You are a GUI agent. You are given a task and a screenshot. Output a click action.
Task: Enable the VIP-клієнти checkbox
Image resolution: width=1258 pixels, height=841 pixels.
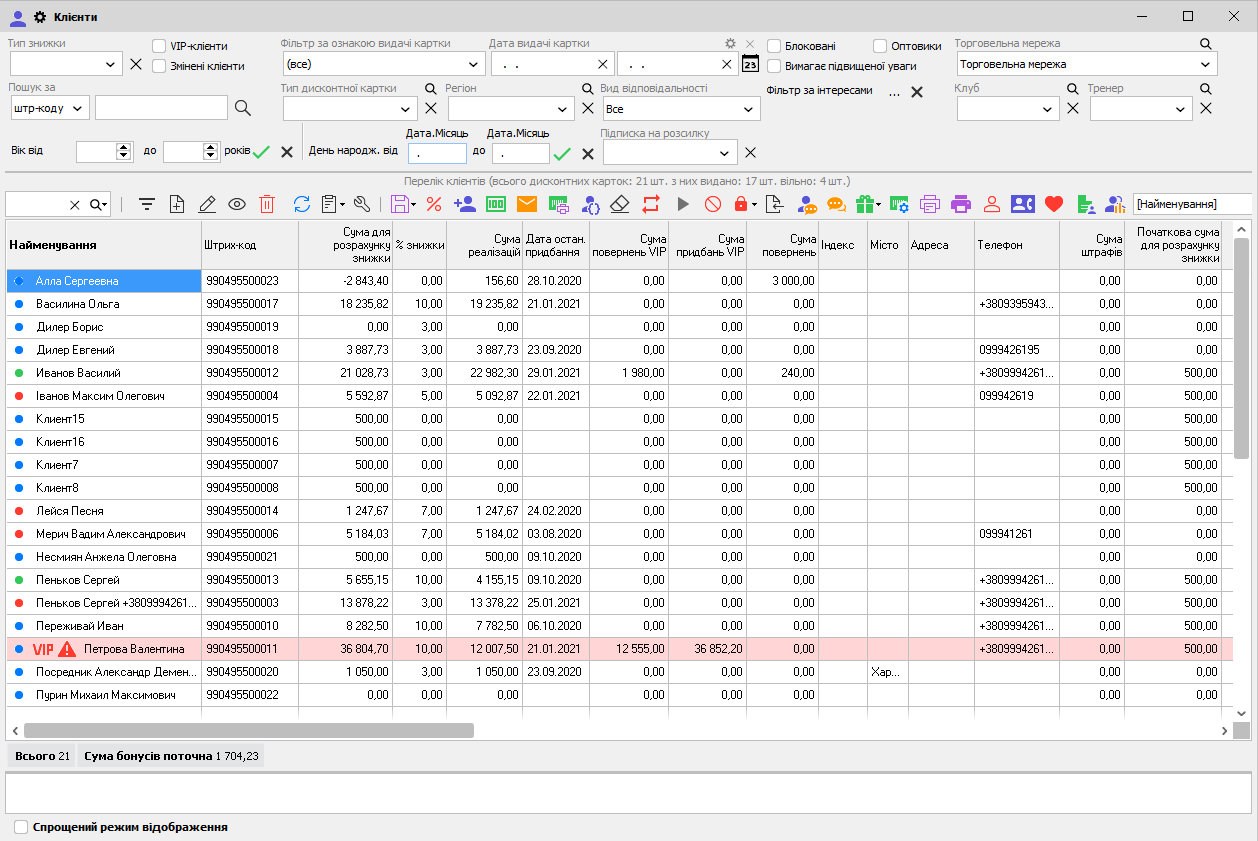[160, 46]
